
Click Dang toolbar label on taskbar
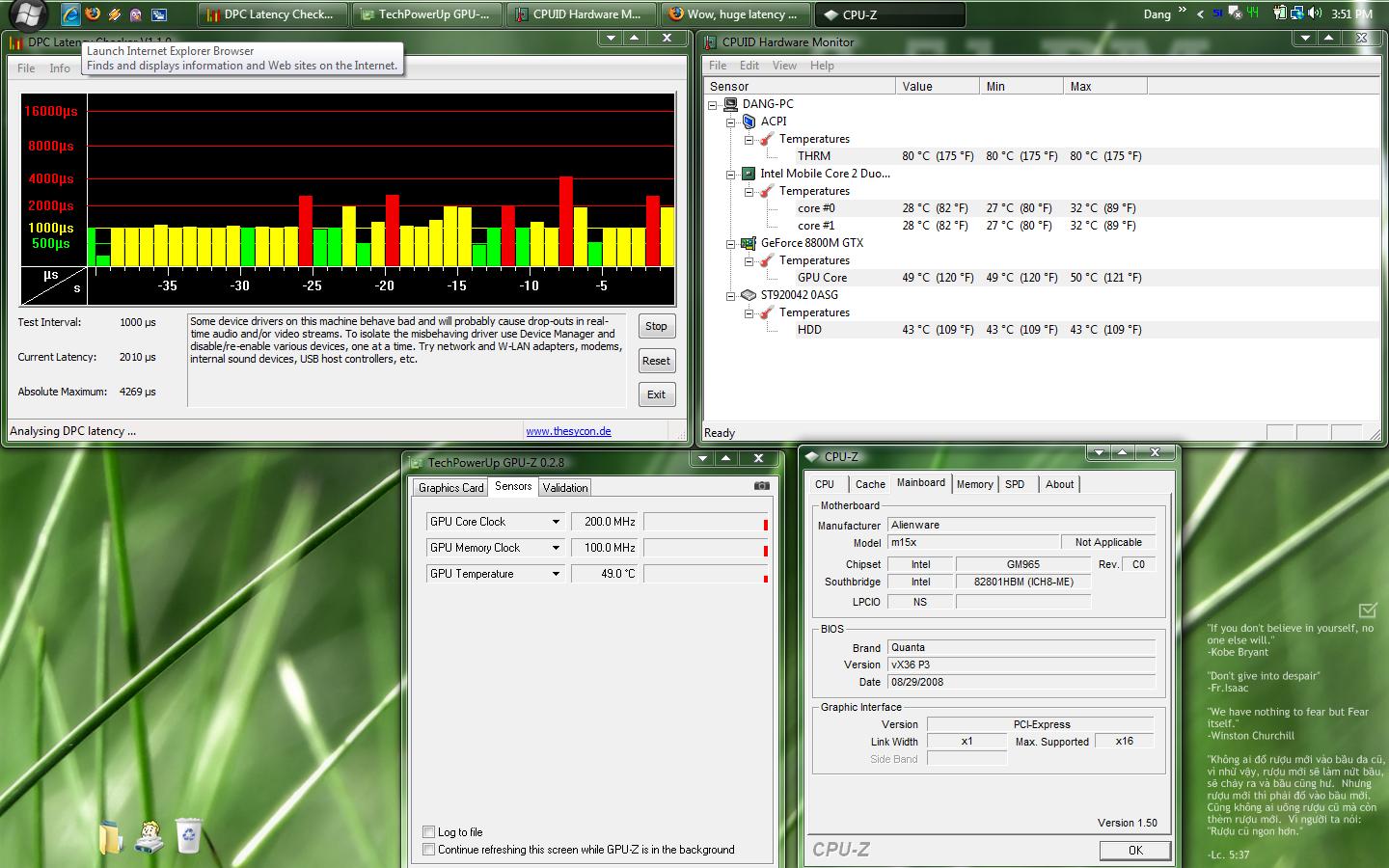point(1157,14)
